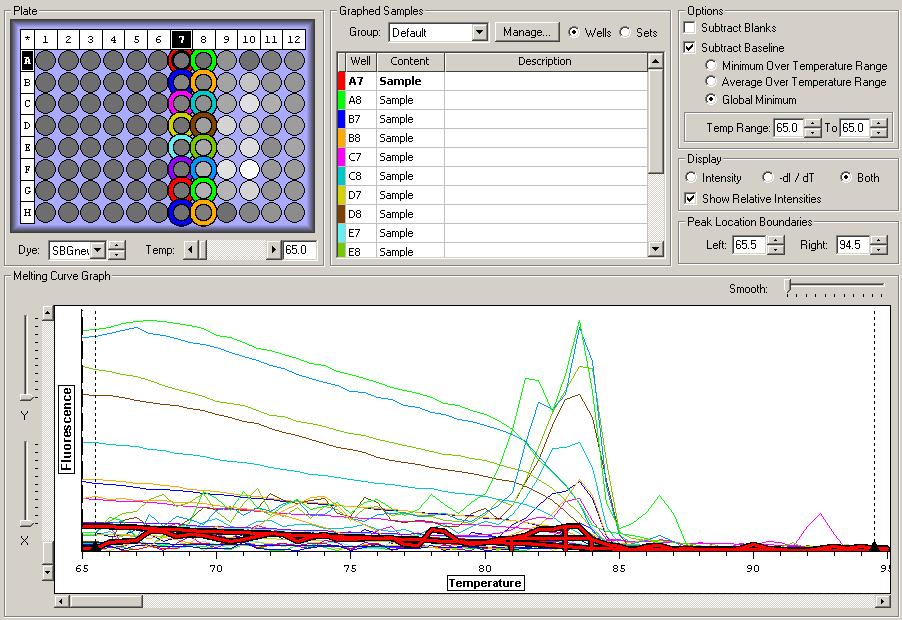Select well C7 with magenta ring
Screen dimensions: 902x620
[x=181, y=104]
